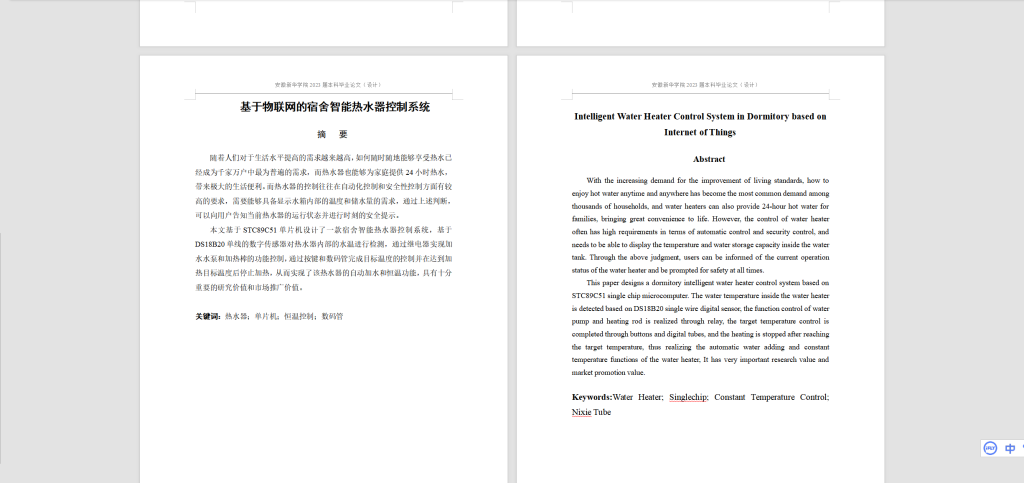The width and height of the screenshot is (1024, 483).
Task: Click the line 'market promotion value.'
Action: (609, 373)
